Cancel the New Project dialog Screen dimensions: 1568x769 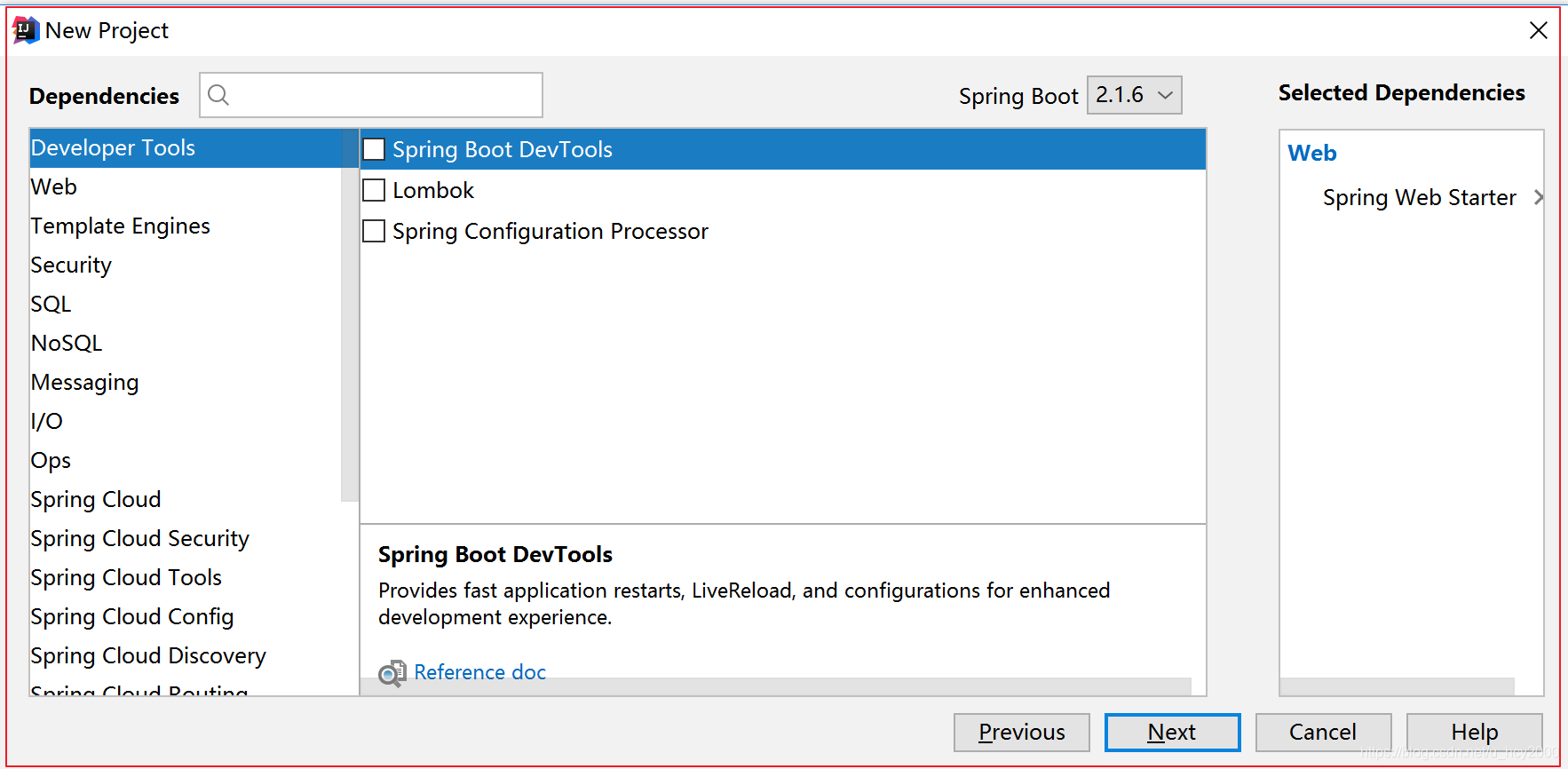coord(1323,733)
